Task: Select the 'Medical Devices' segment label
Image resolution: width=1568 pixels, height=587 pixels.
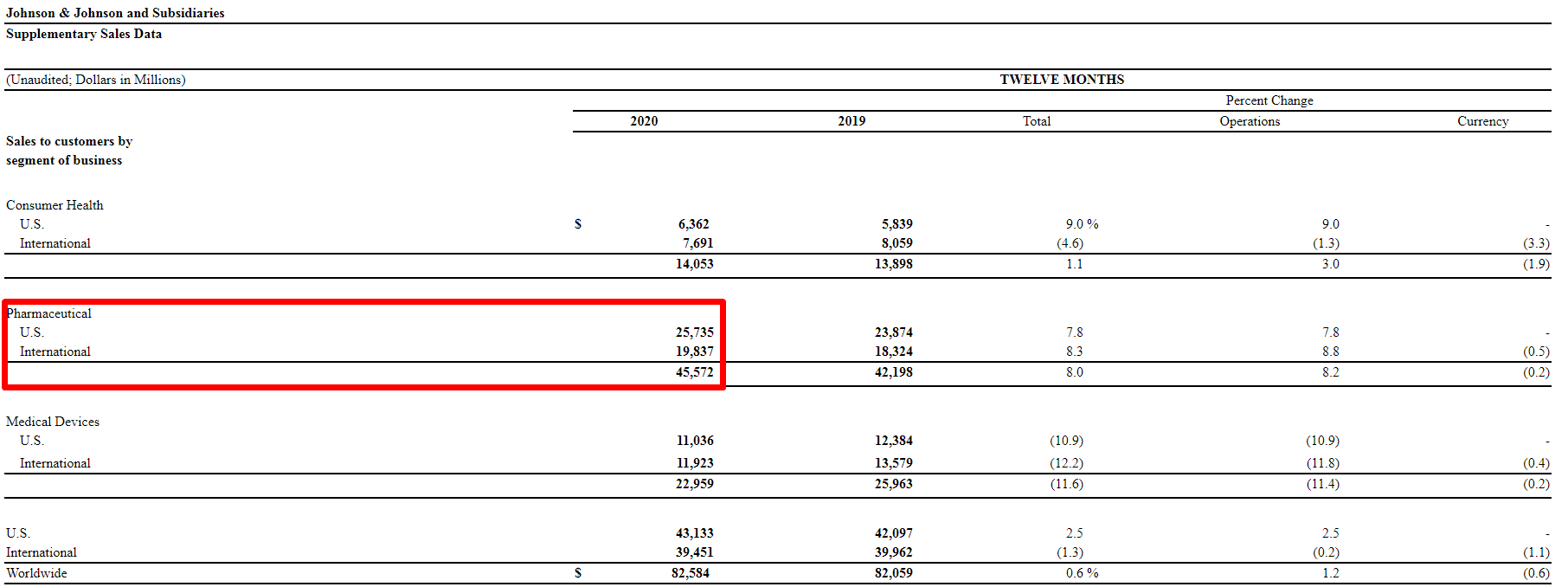Action: pos(53,422)
